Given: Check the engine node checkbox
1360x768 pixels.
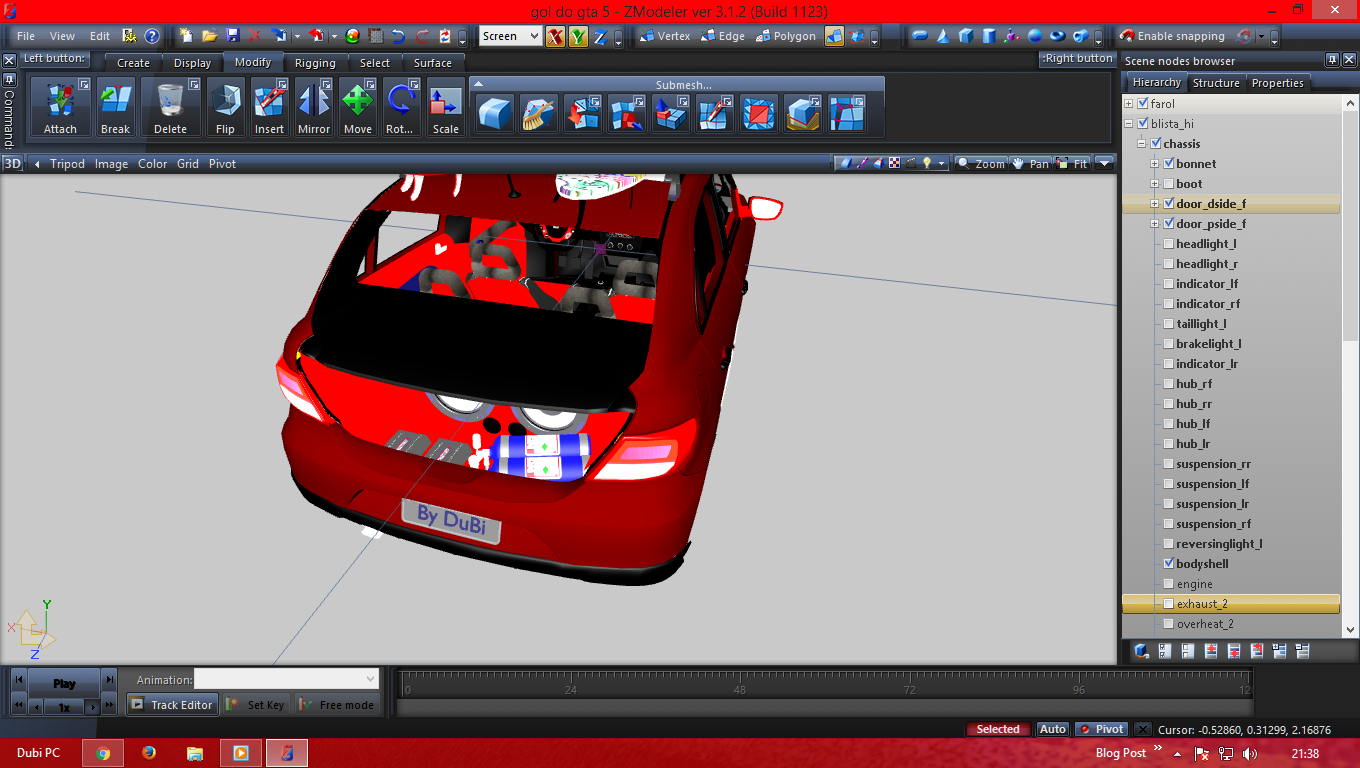Looking at the screenshot, I should click(x=1168, y=583).
